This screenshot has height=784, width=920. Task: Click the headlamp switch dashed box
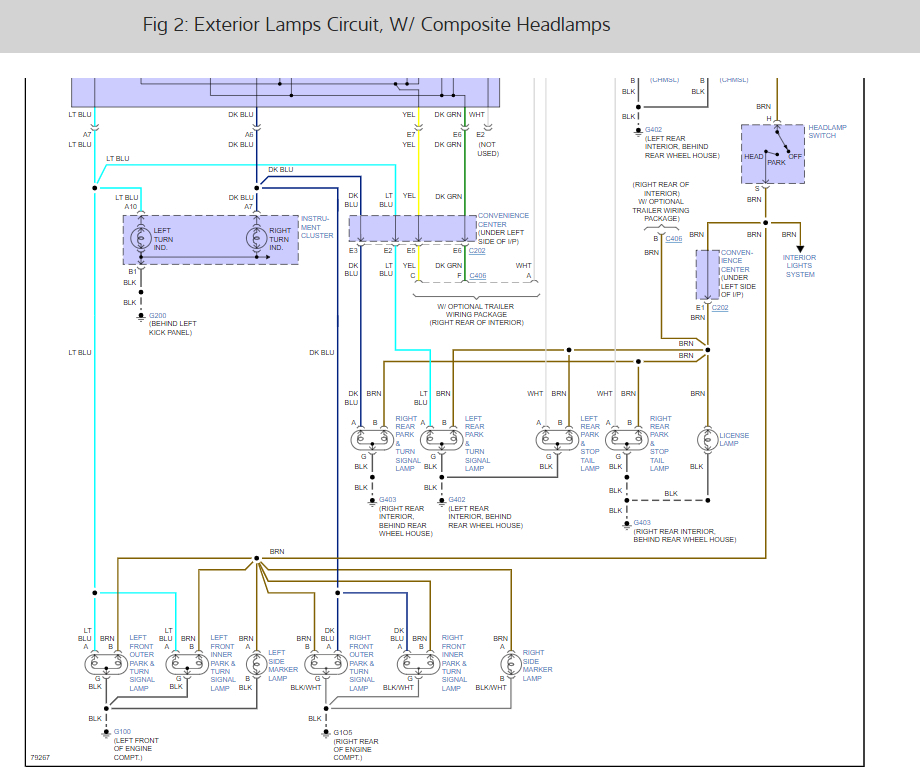(x=773, y=154)
